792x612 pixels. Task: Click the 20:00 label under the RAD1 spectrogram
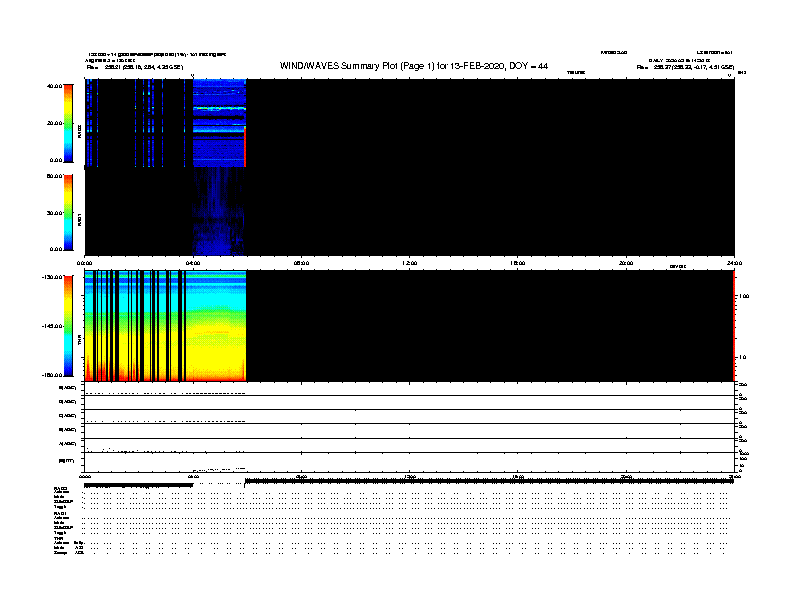626,263
